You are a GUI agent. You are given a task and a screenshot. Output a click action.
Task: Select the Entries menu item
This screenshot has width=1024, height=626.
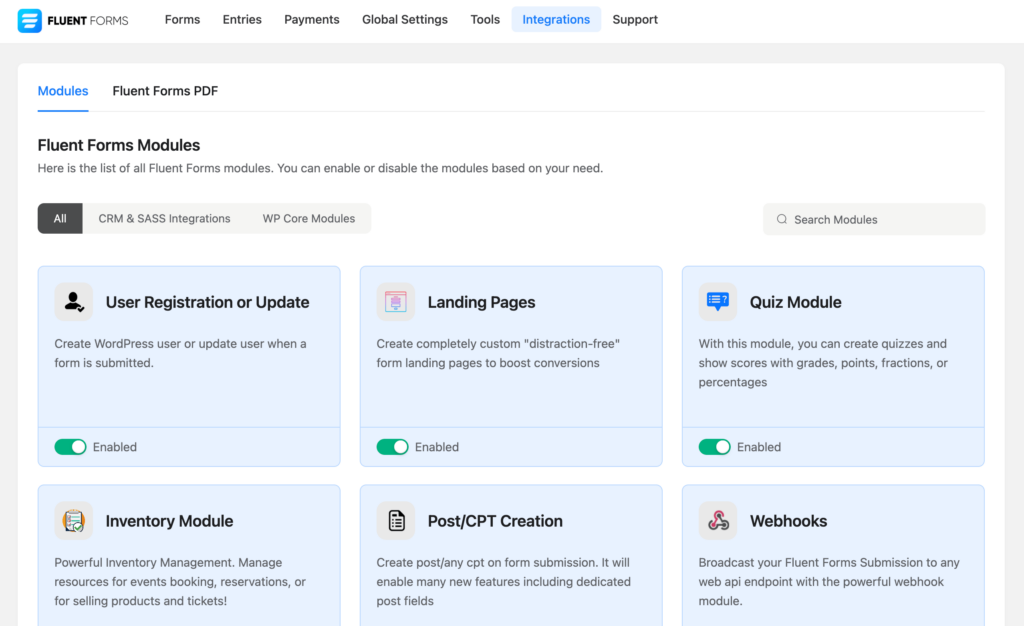click(242, 19)
